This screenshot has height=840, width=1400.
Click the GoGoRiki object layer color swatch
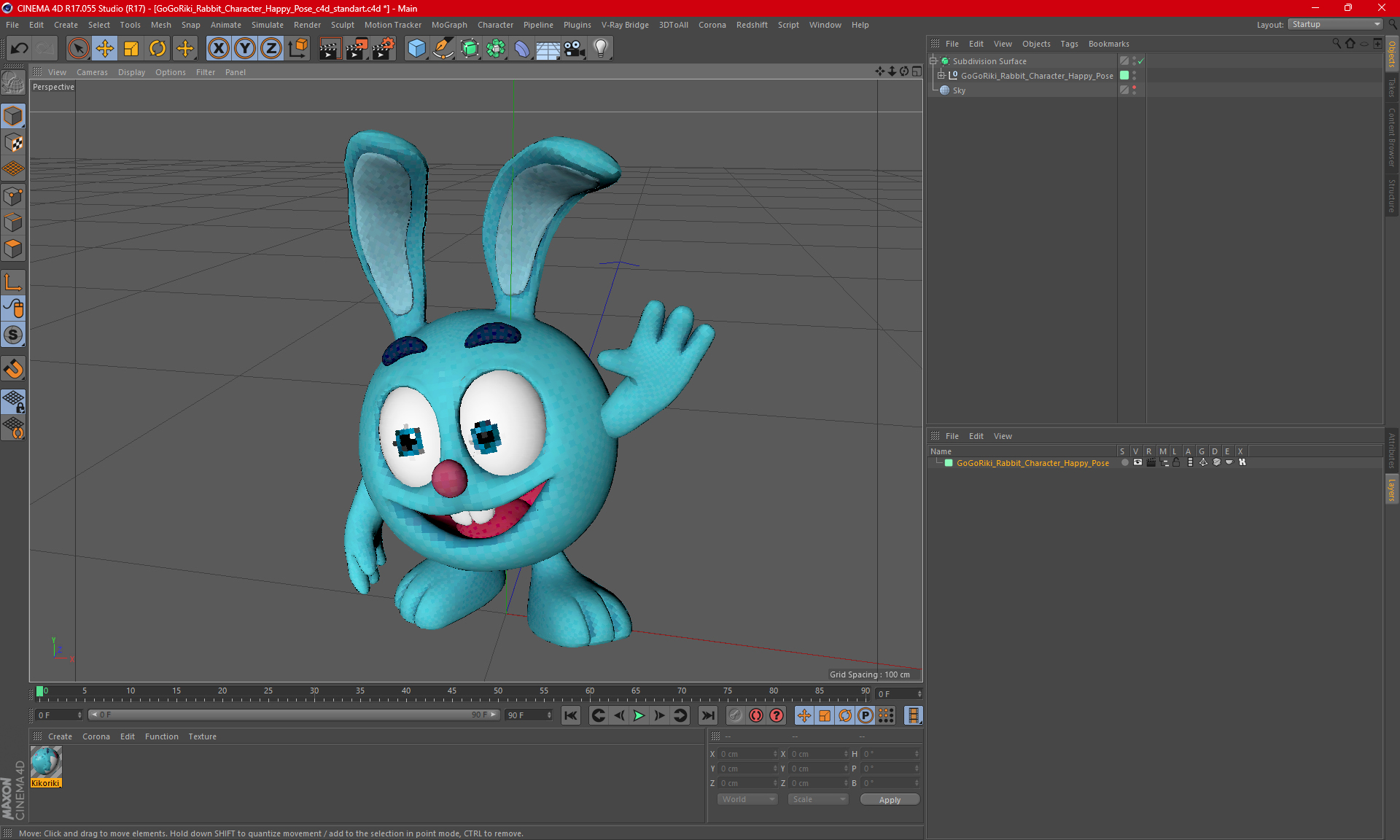[1124, 75]
